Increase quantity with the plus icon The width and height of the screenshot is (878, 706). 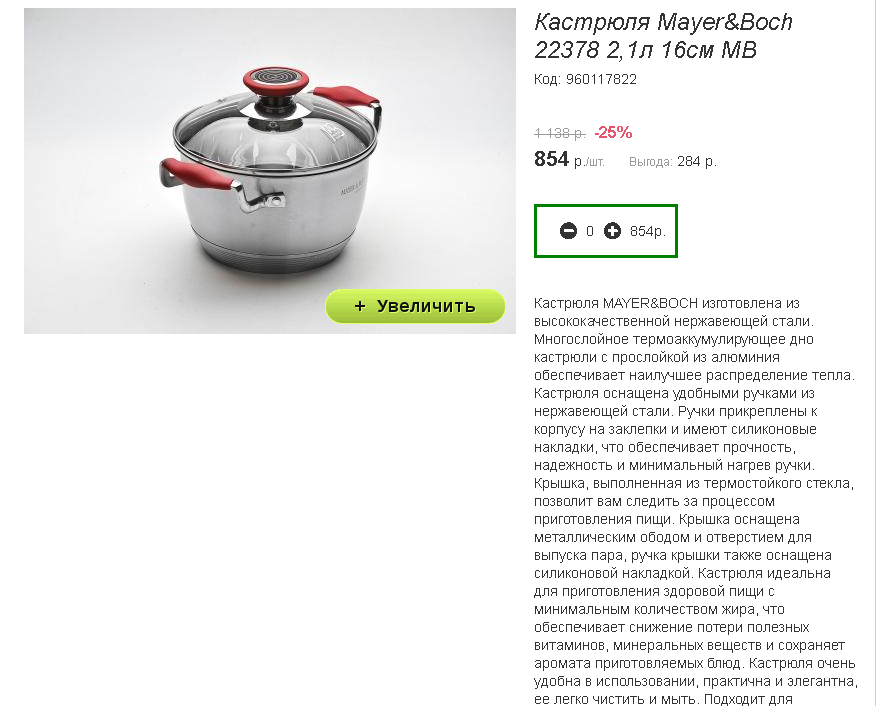tap(612, 231)
